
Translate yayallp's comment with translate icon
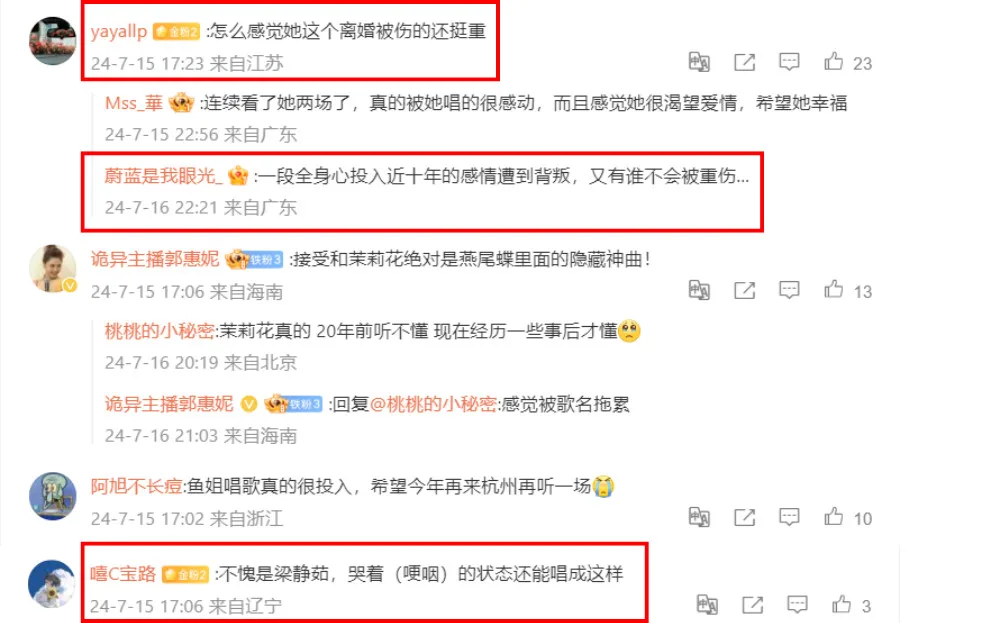pyautogui.click(x=699, y=62)
